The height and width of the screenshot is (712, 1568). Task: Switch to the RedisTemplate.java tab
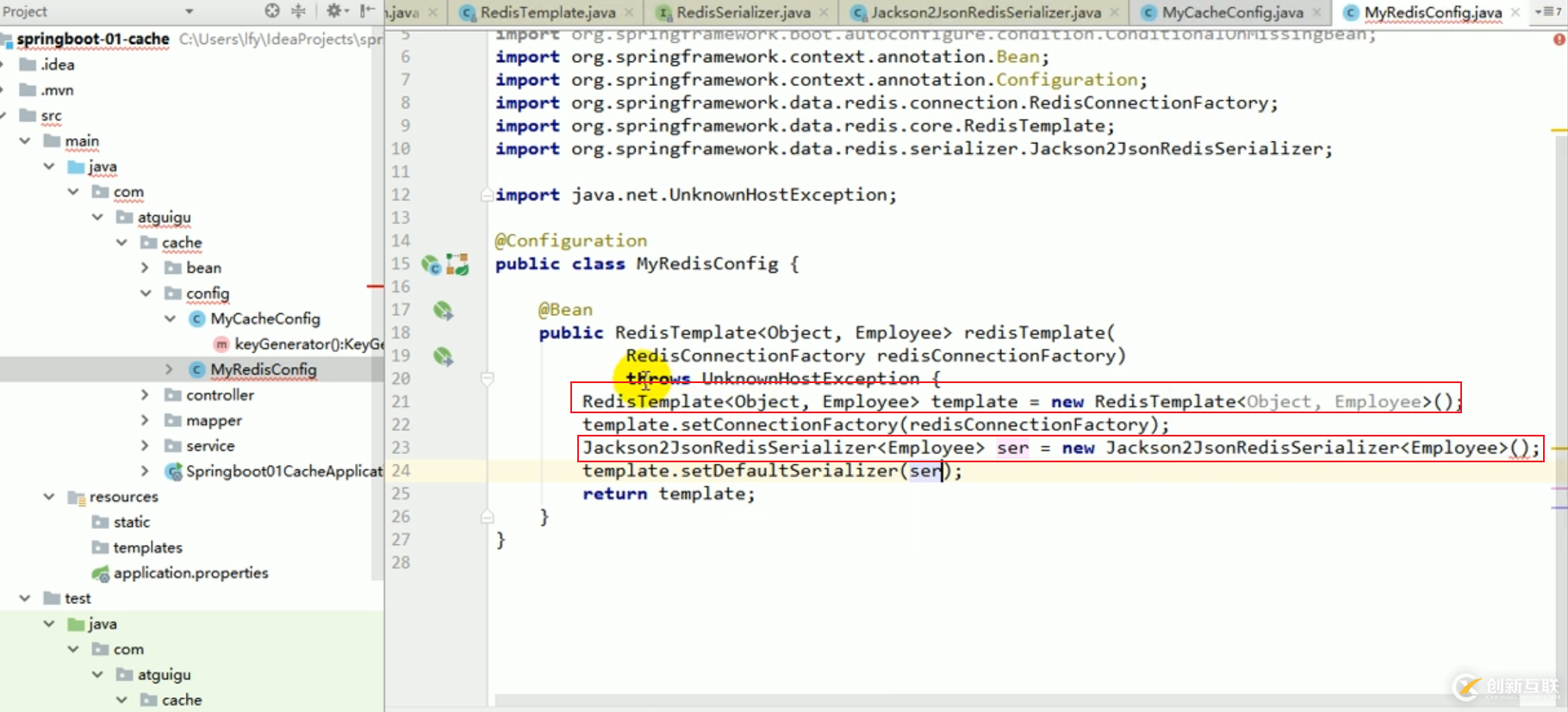(x=547, y=12)
